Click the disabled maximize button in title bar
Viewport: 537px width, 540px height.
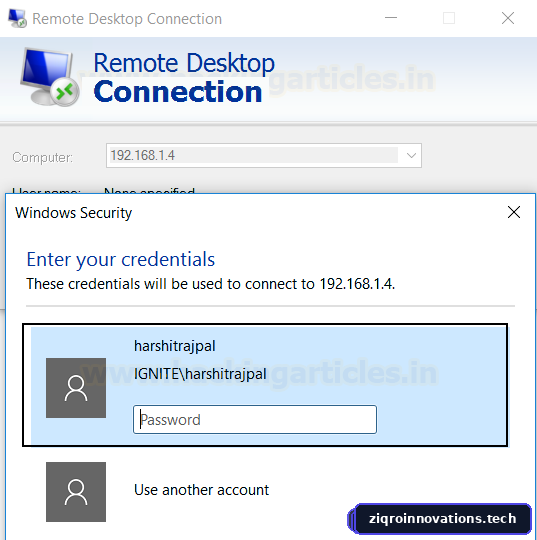pos(448,18)
